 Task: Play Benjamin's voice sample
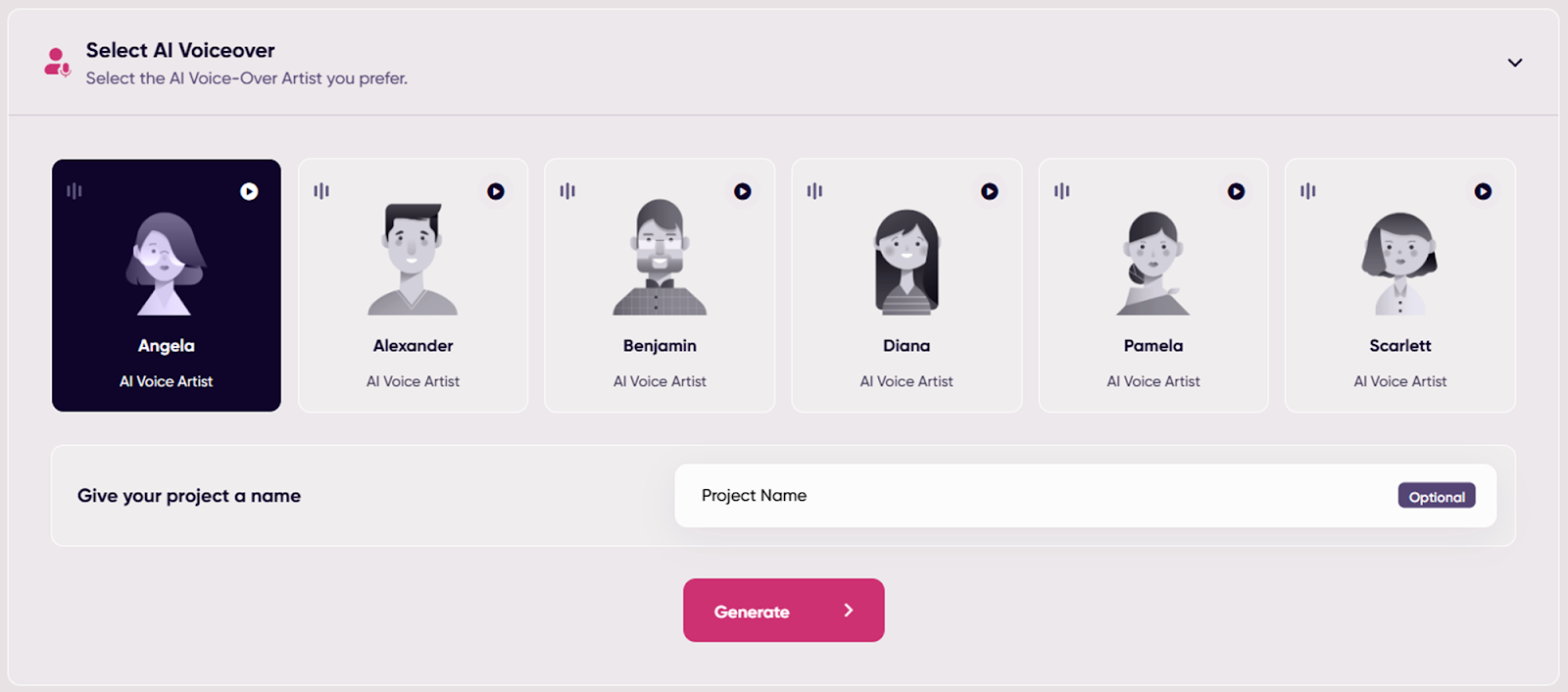tap(743, 191)
